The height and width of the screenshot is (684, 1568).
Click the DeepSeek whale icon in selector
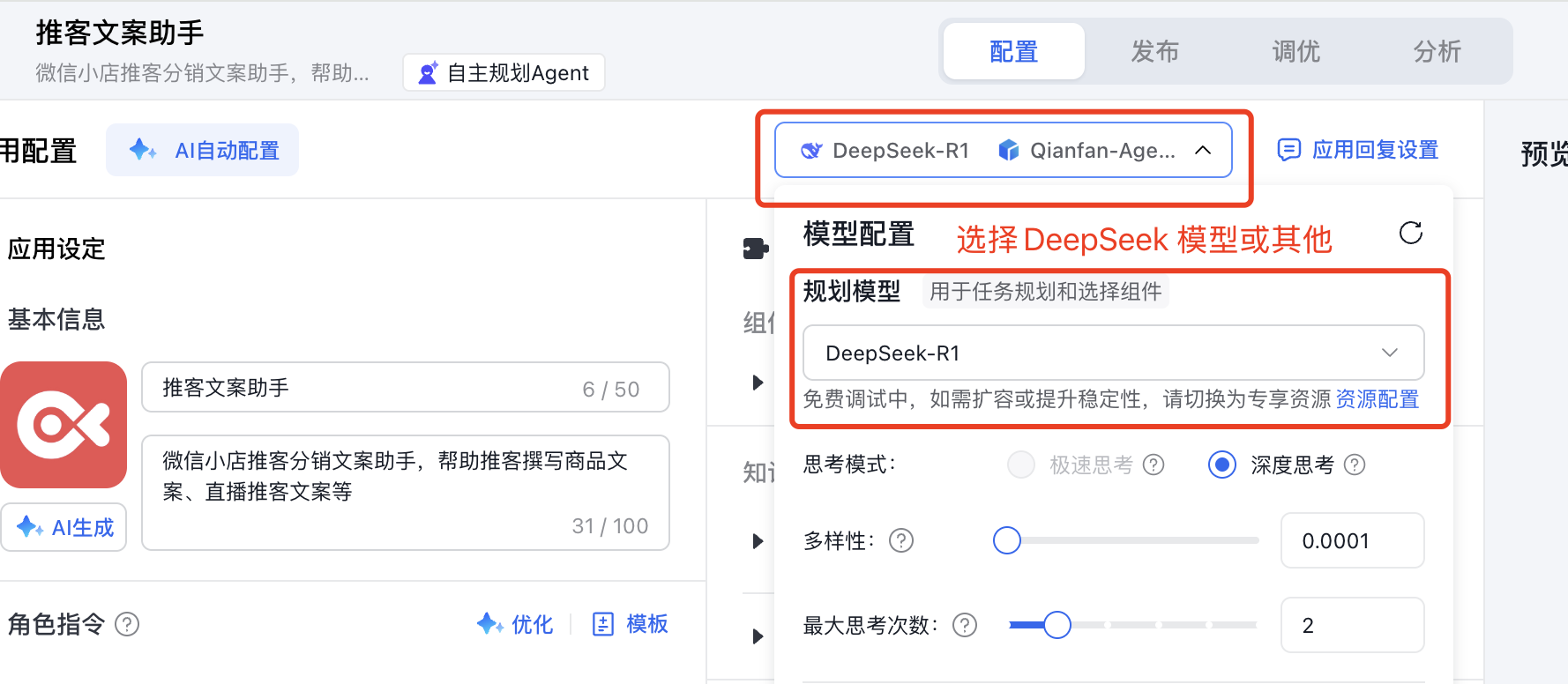[810, 151]
